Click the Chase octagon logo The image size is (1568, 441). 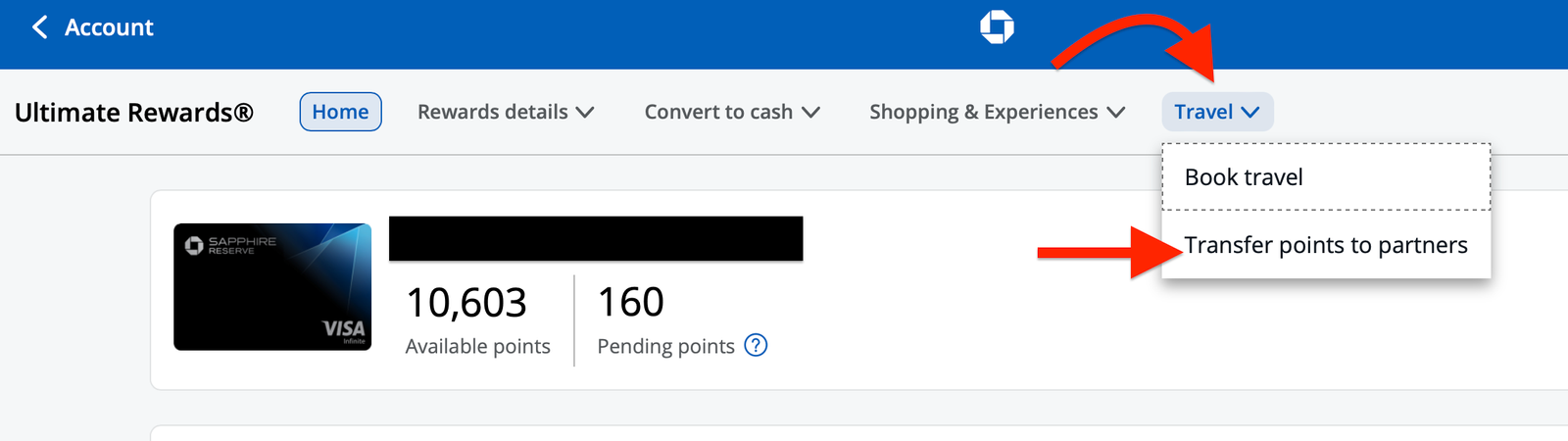[x=997, y=27]
